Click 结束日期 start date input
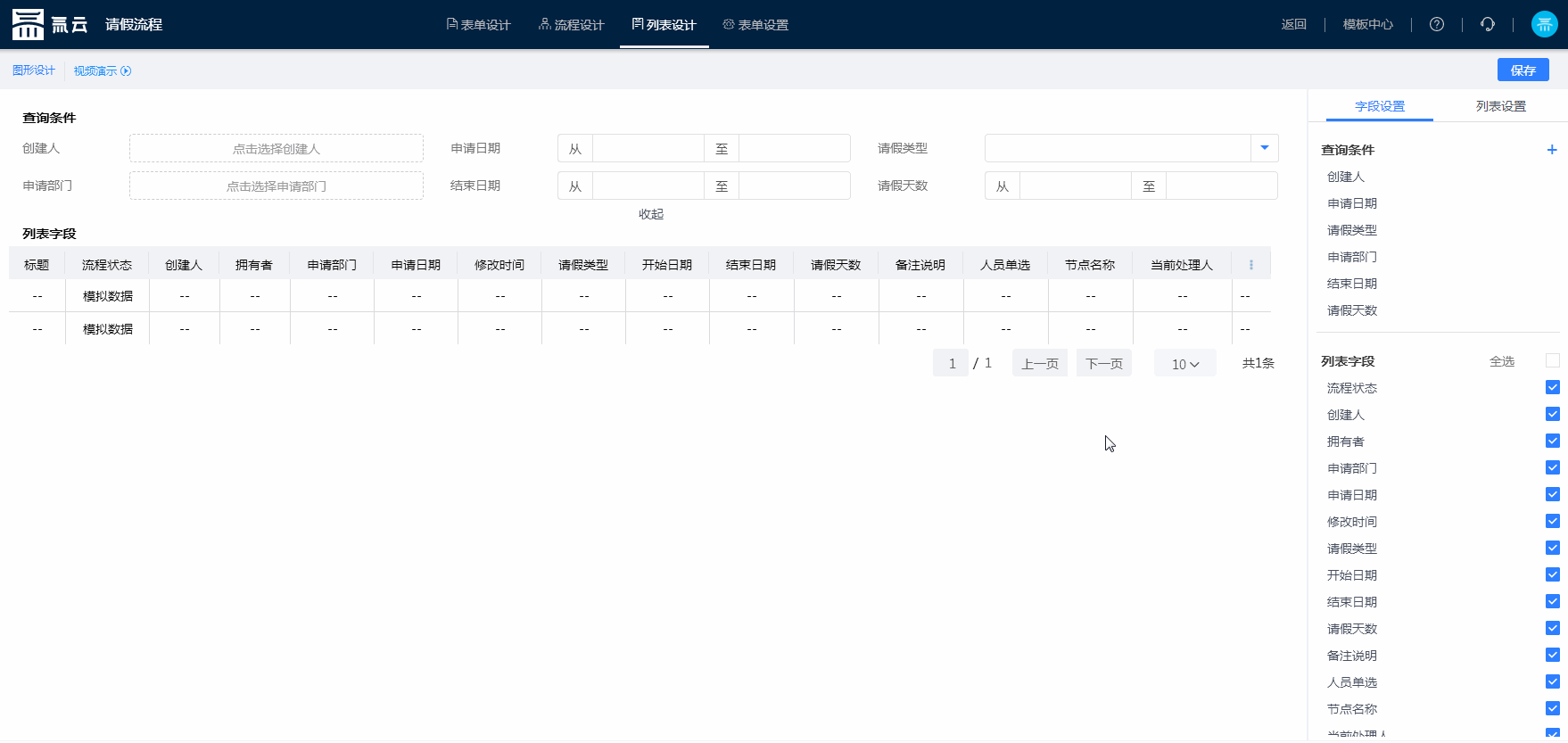This screenshot has width=1568, height=743. pyautogui.click(x=648, y=186)
